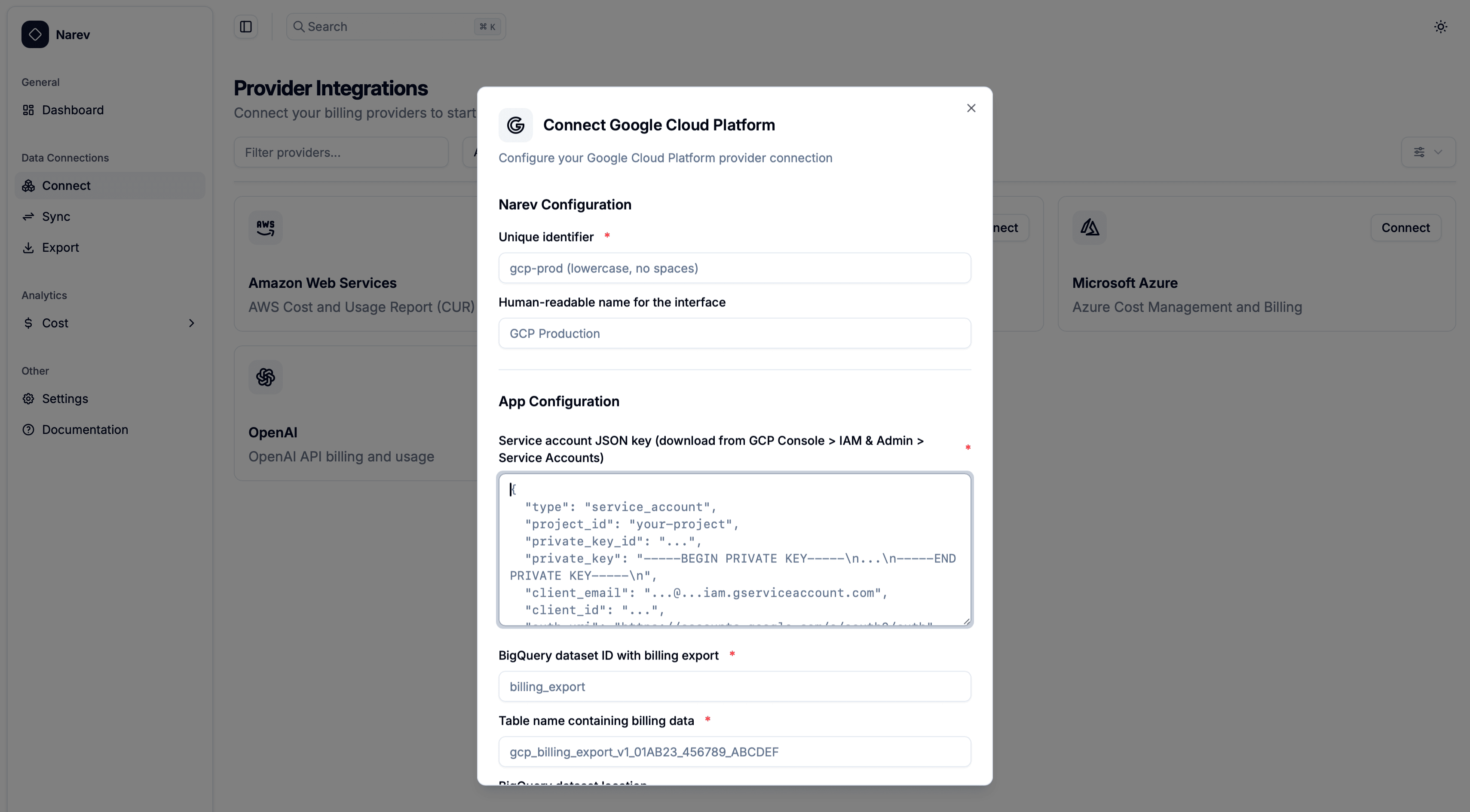
Task: Click the Google Cloud icon in the dialog
Action: point(515,125)
